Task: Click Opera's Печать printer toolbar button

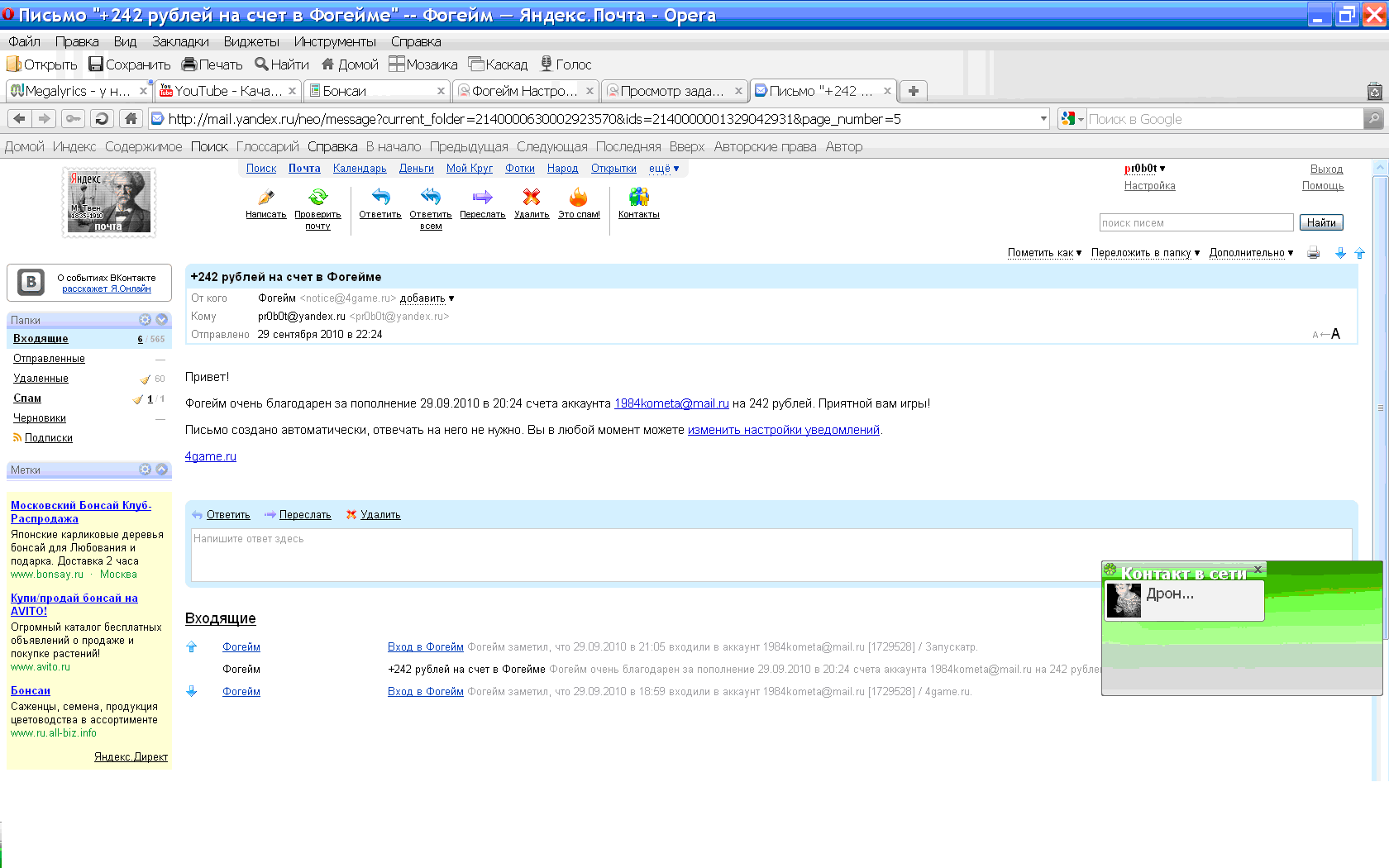Action: click(212, 64)
